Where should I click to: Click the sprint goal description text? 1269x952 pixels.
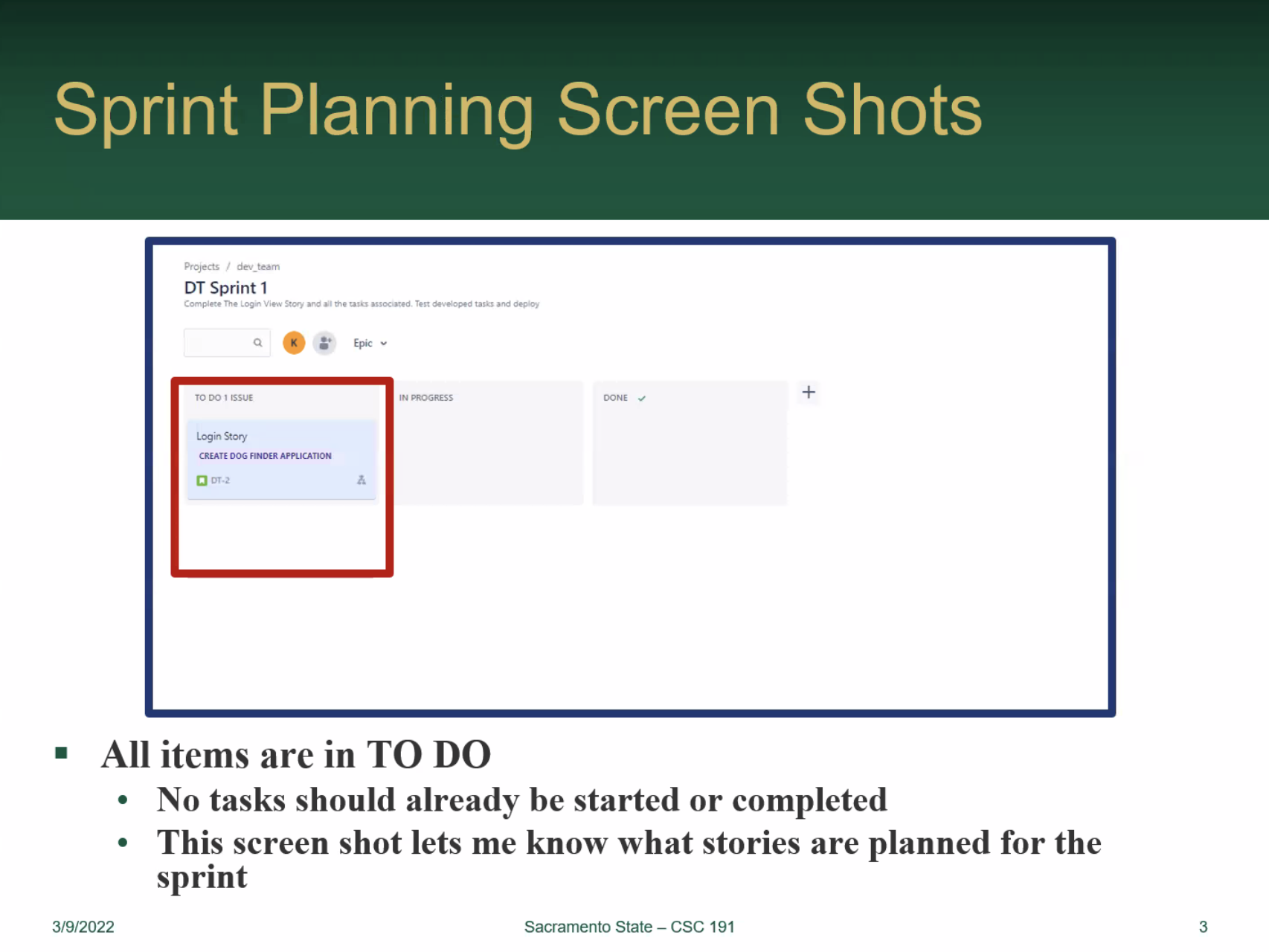coord(362,304)
